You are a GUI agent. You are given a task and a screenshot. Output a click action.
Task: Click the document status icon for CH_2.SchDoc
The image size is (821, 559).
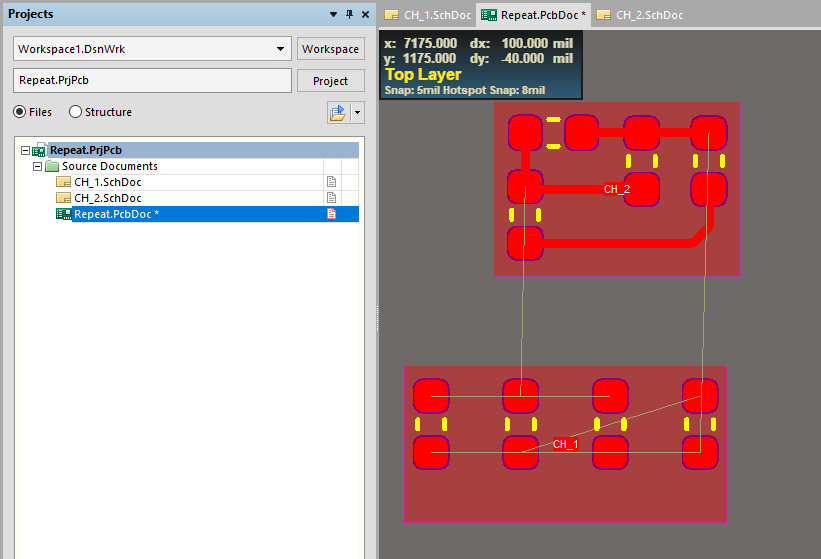(331, 198)
